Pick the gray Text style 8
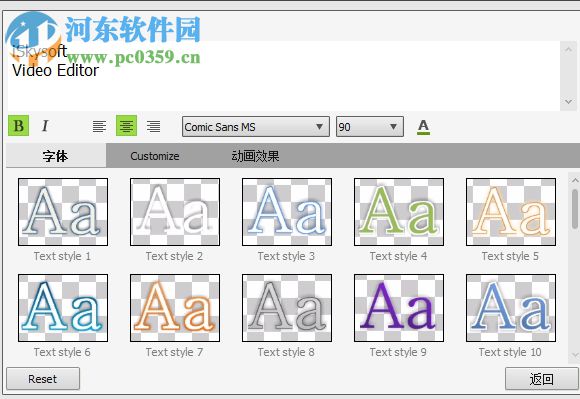 tap(287, 308)
